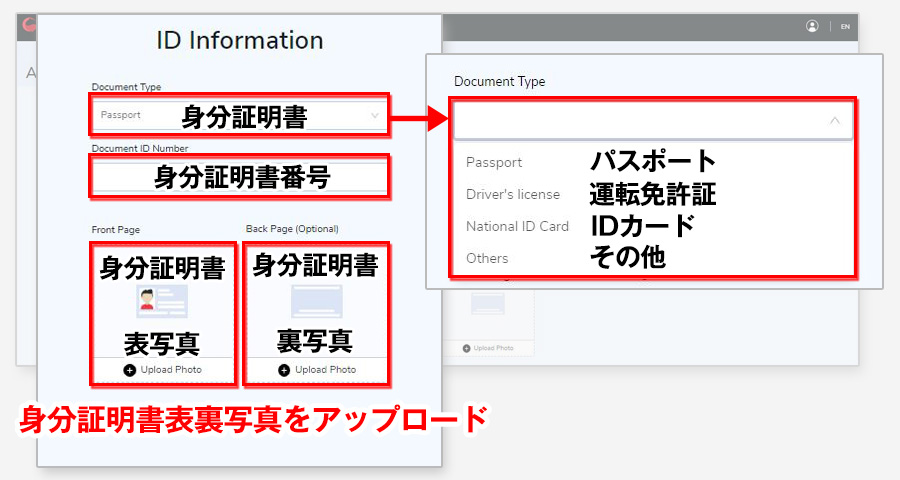Collapse the open Document Type list chevron

point(835,120)
